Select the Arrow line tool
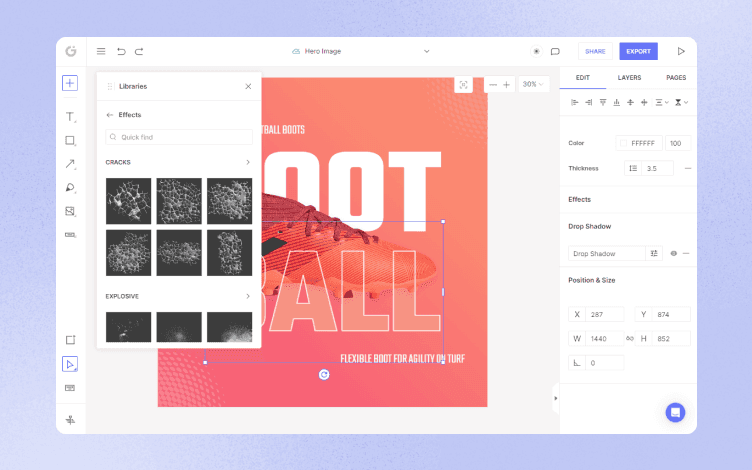The width and height of the screenshot is (752, 470). [70, 164]
